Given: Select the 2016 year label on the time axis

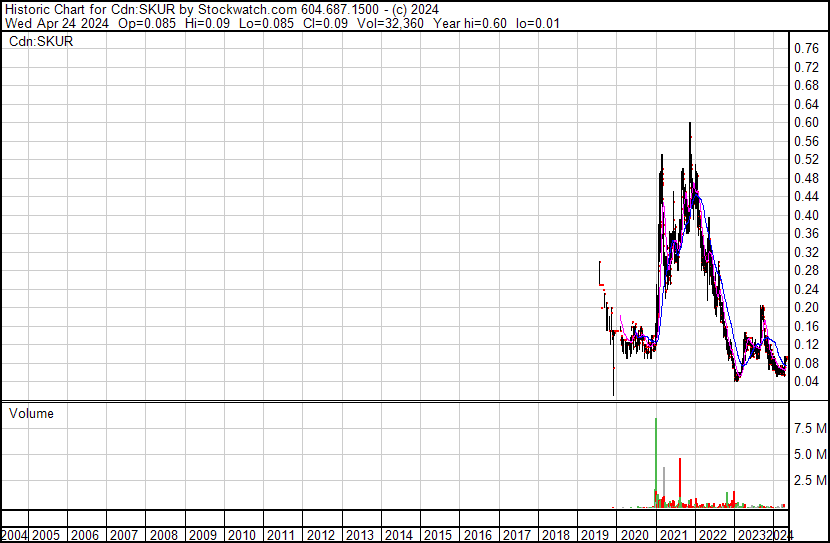Looking at the screenshot, I should (477, 535).
